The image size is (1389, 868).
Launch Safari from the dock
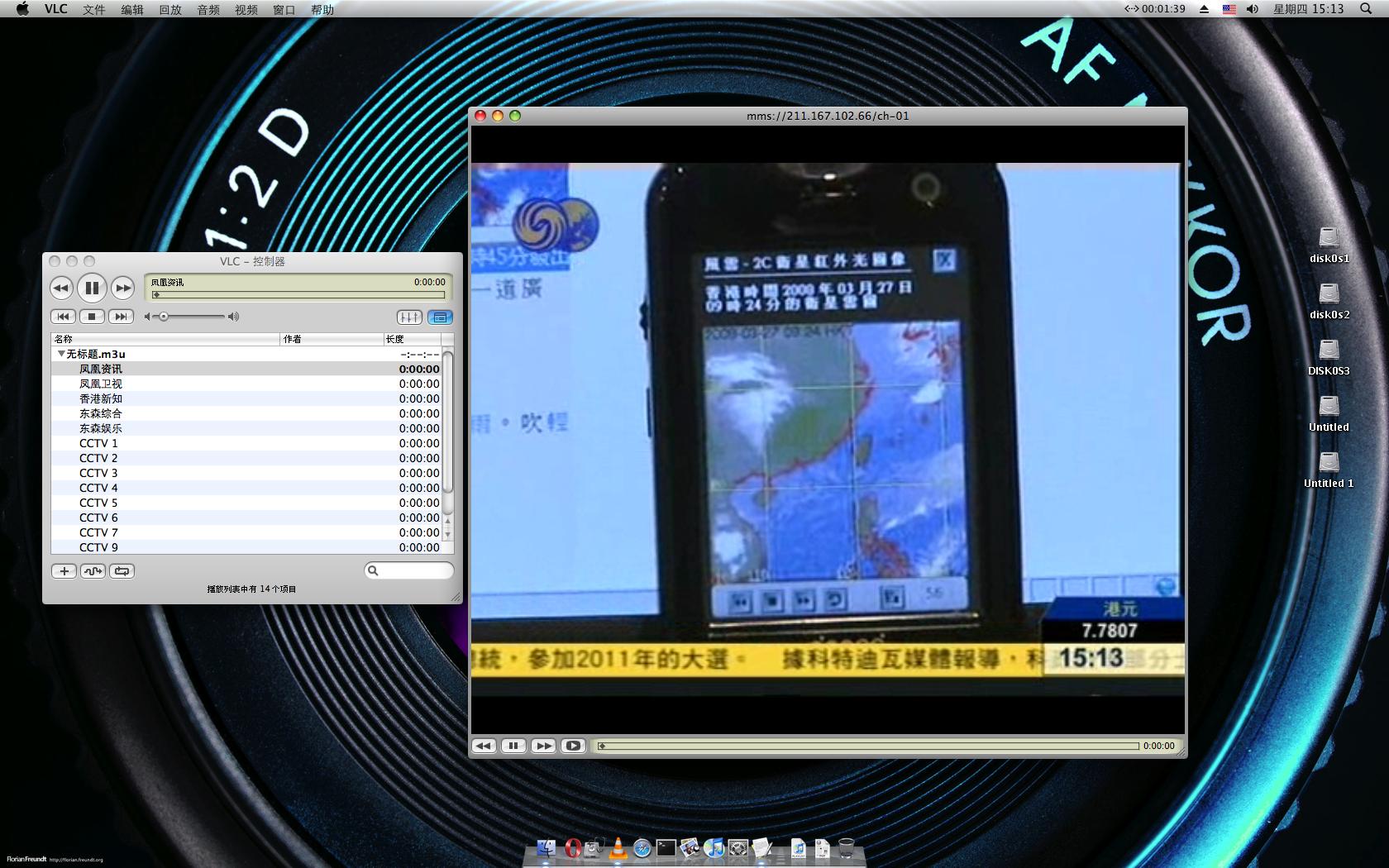[642, 847]
